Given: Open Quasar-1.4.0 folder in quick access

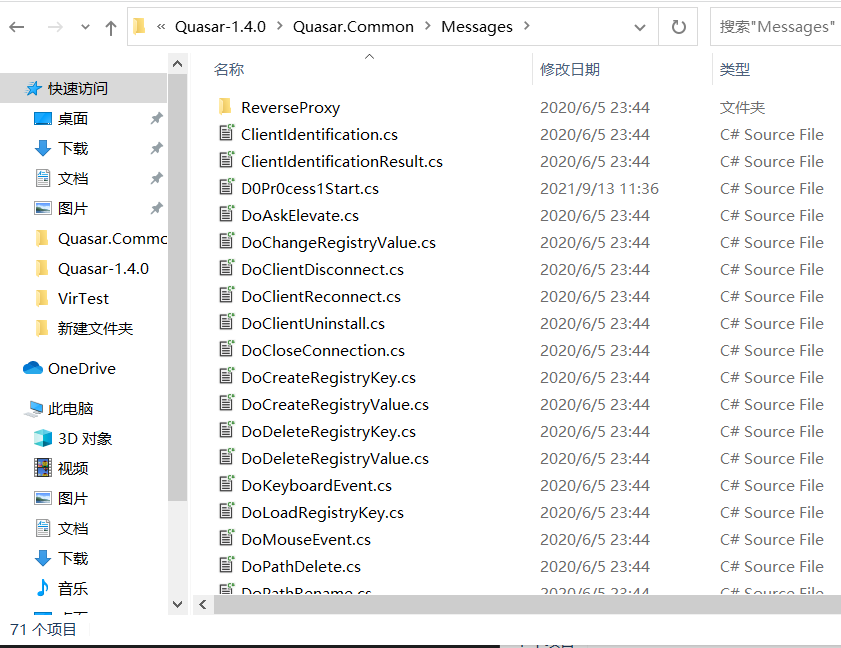Looking at the screenshot, I should click(x=103, y=268).
